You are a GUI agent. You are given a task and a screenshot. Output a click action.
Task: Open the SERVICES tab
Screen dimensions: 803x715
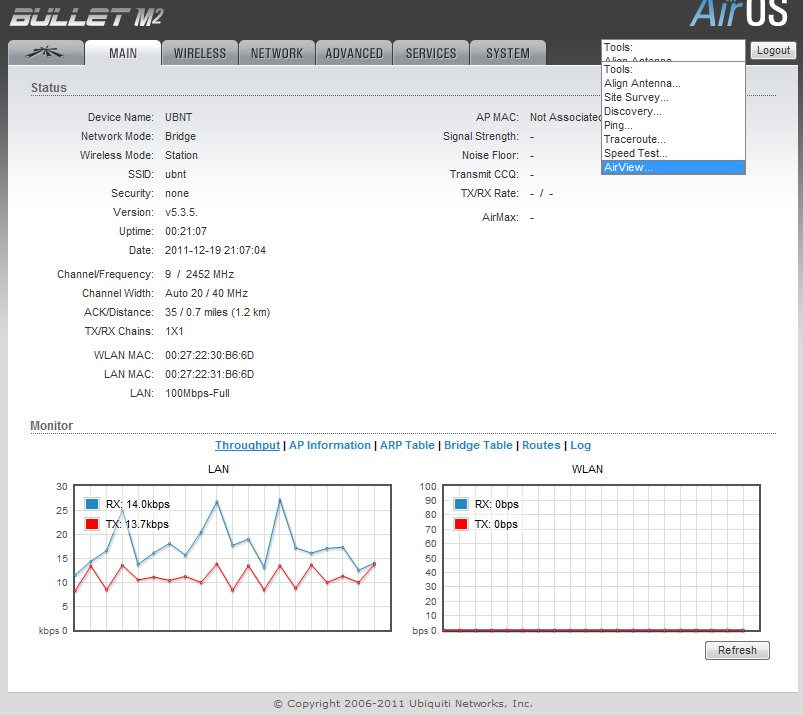(431, 53)
